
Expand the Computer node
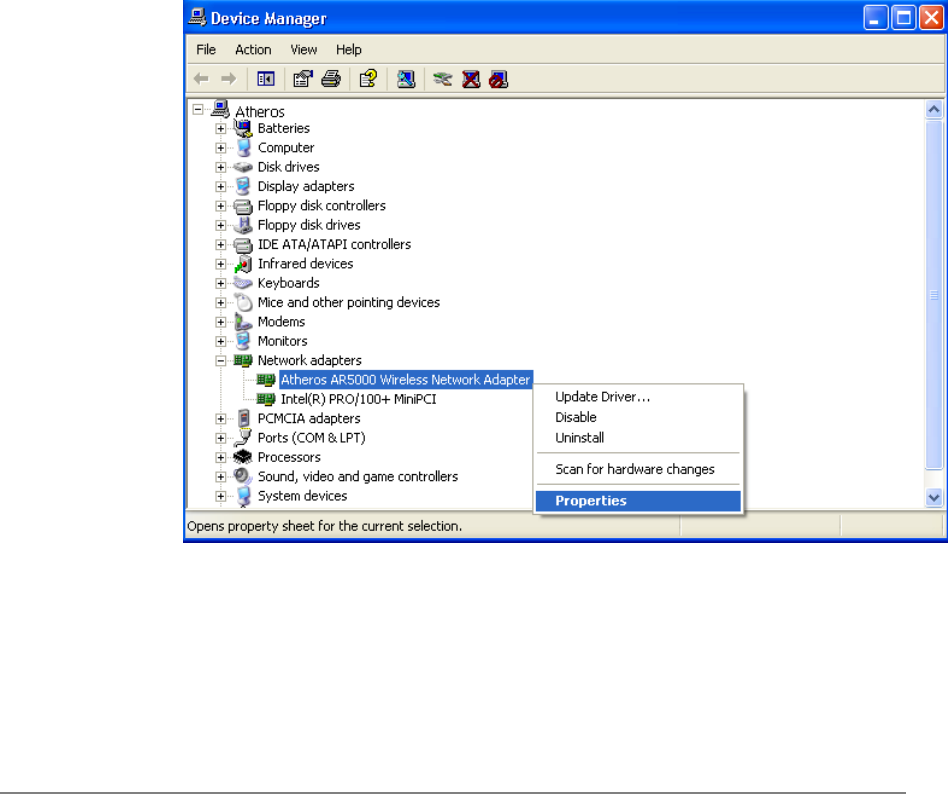[221, 148]
